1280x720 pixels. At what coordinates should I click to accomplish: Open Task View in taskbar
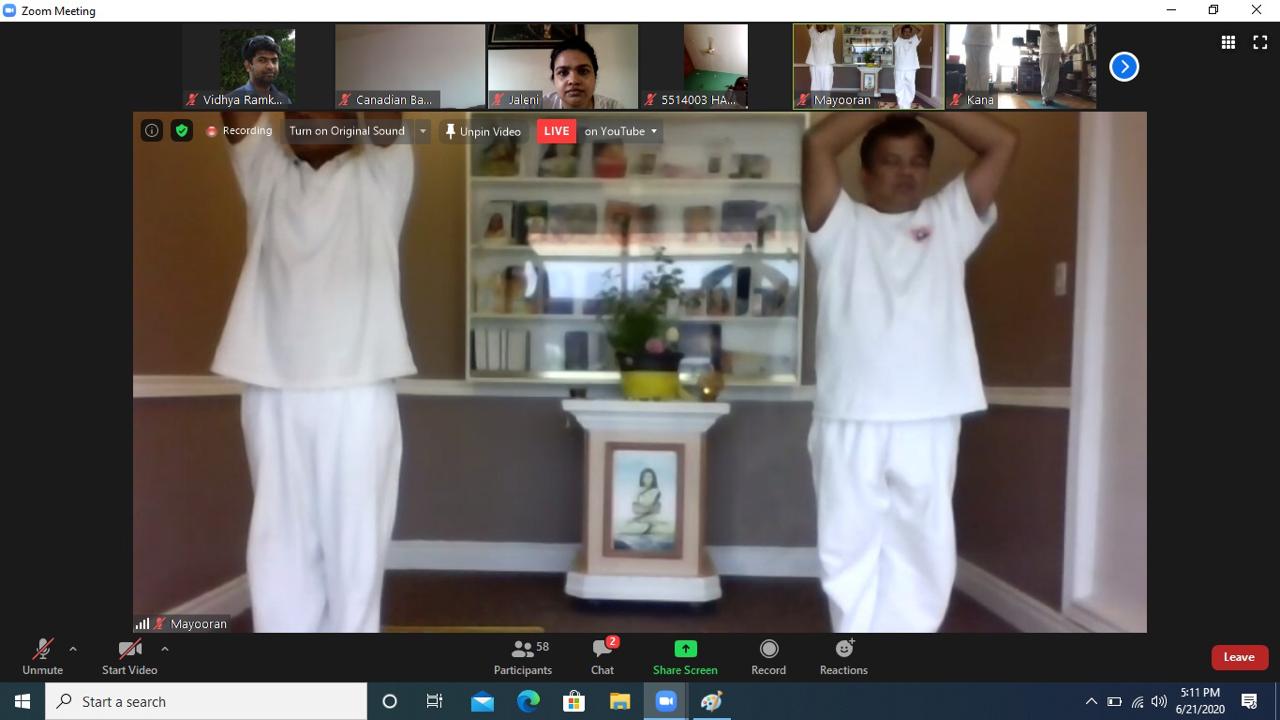(x=435, y=701)
